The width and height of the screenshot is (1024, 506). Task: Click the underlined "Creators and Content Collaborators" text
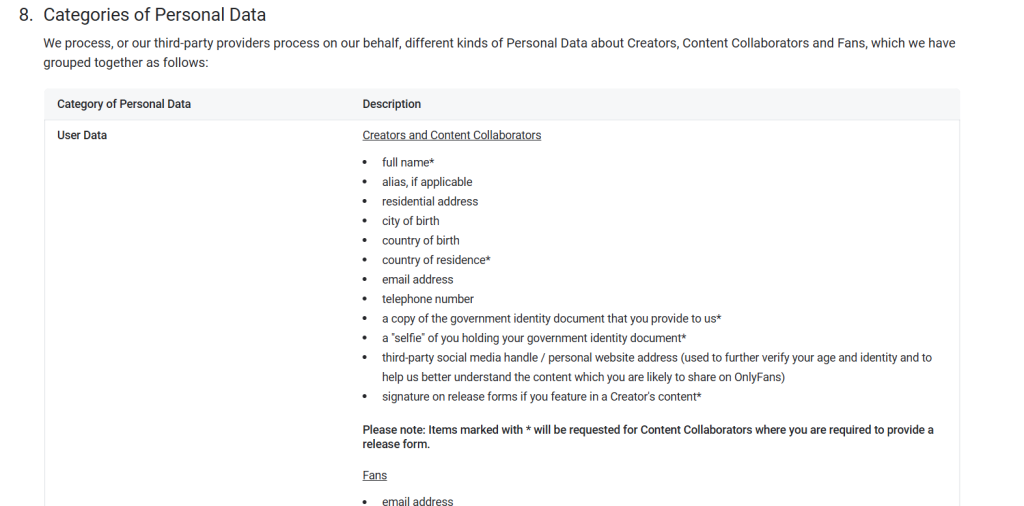pos(451,135)
